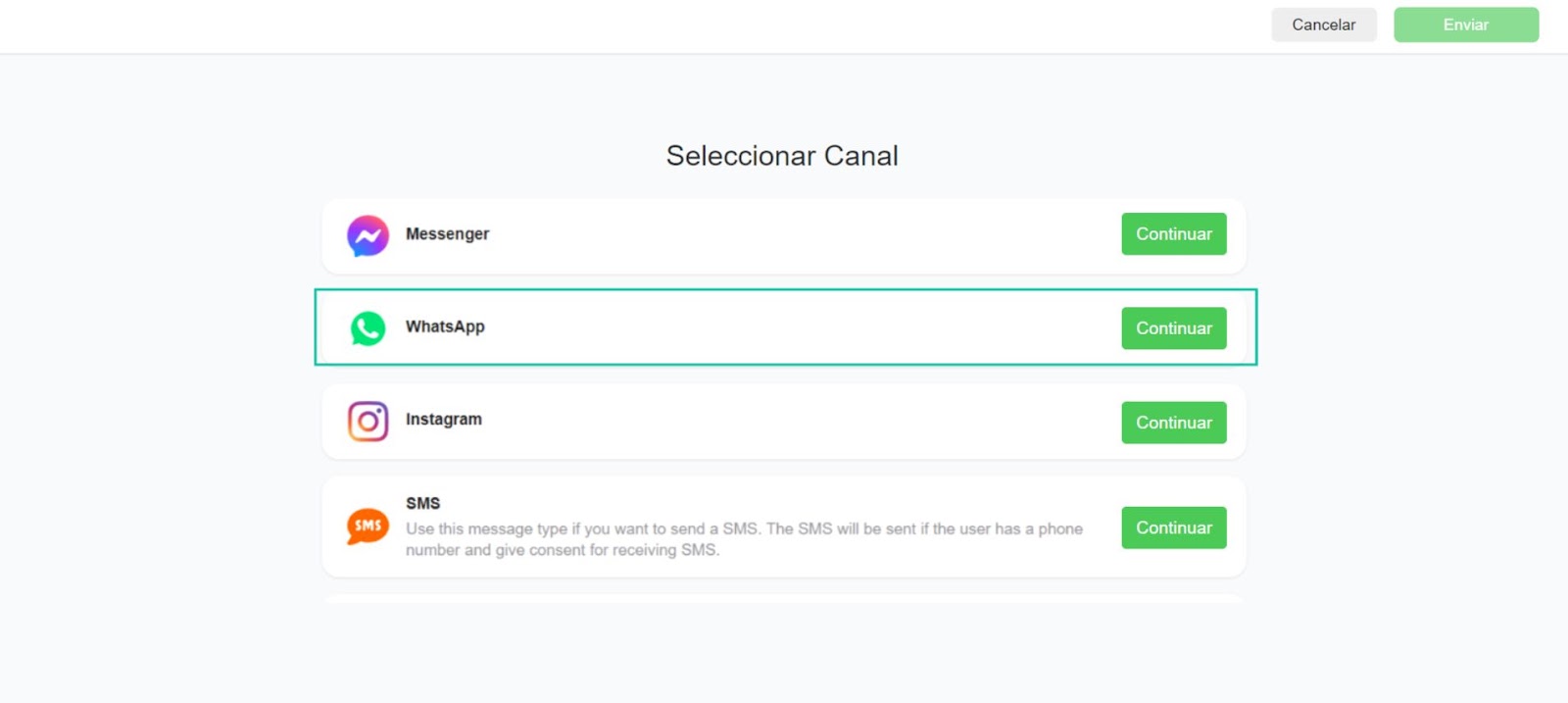The image size is (1568, 703).
Task: Click the Messenger logo icon
Action: coord(367,235)
